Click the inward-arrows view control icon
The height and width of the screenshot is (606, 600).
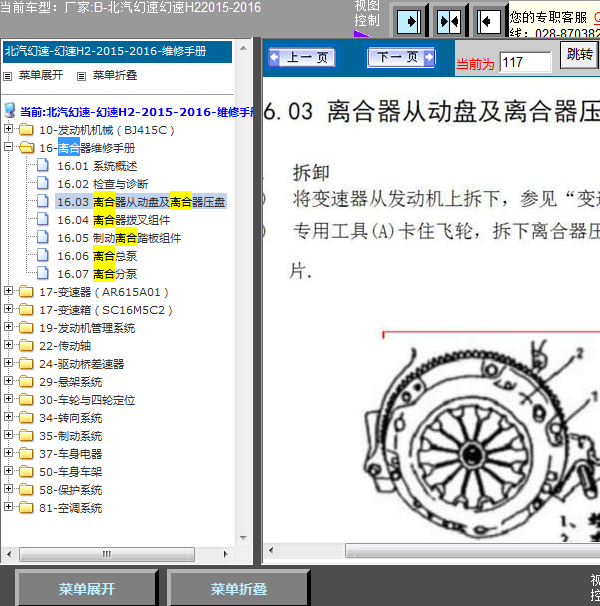coord(449,21)
